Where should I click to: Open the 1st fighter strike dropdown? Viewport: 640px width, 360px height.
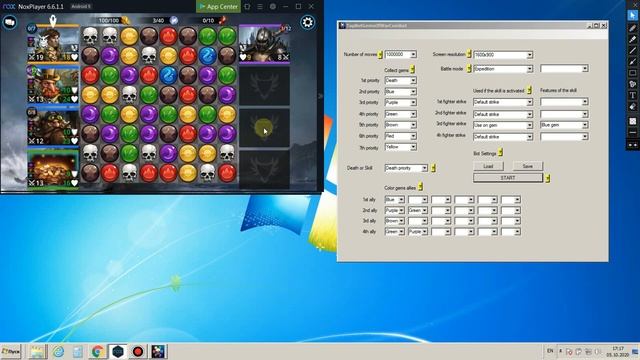pos(503,102)
